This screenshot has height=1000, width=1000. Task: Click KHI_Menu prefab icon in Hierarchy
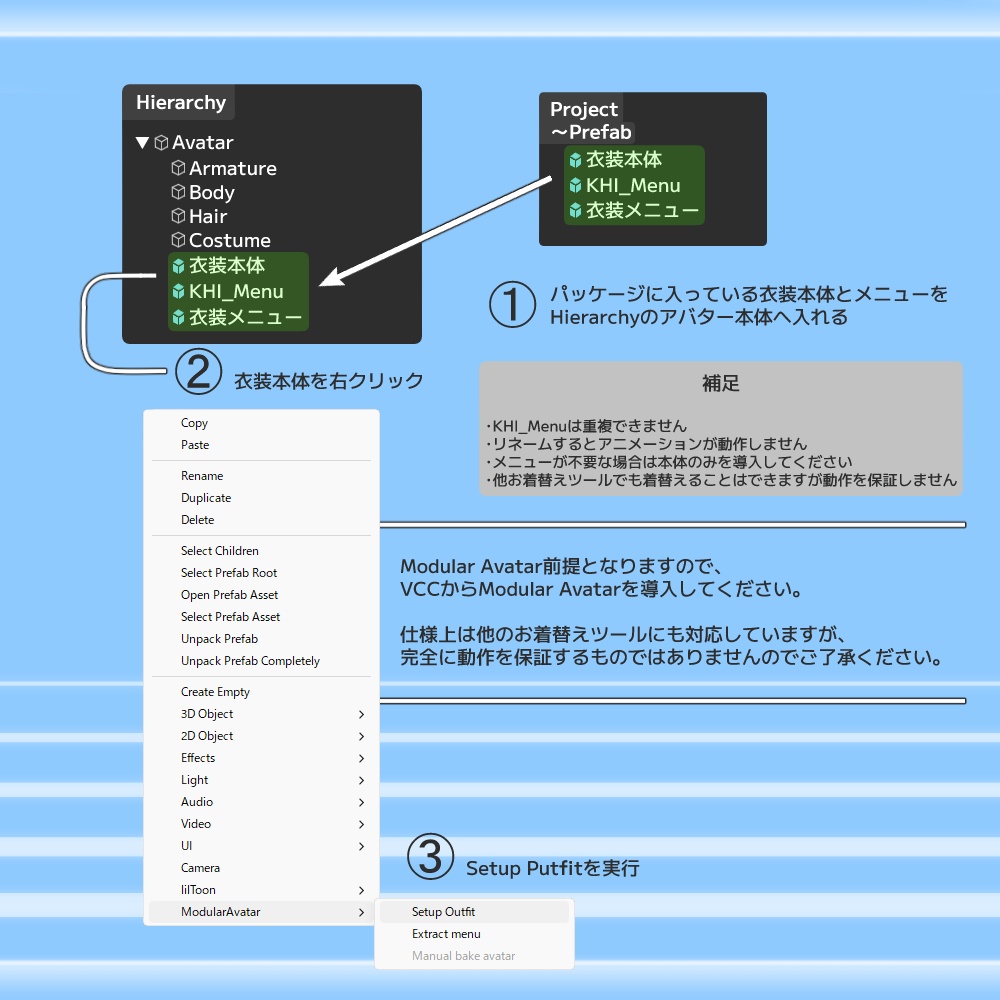(x=179, y=291)
